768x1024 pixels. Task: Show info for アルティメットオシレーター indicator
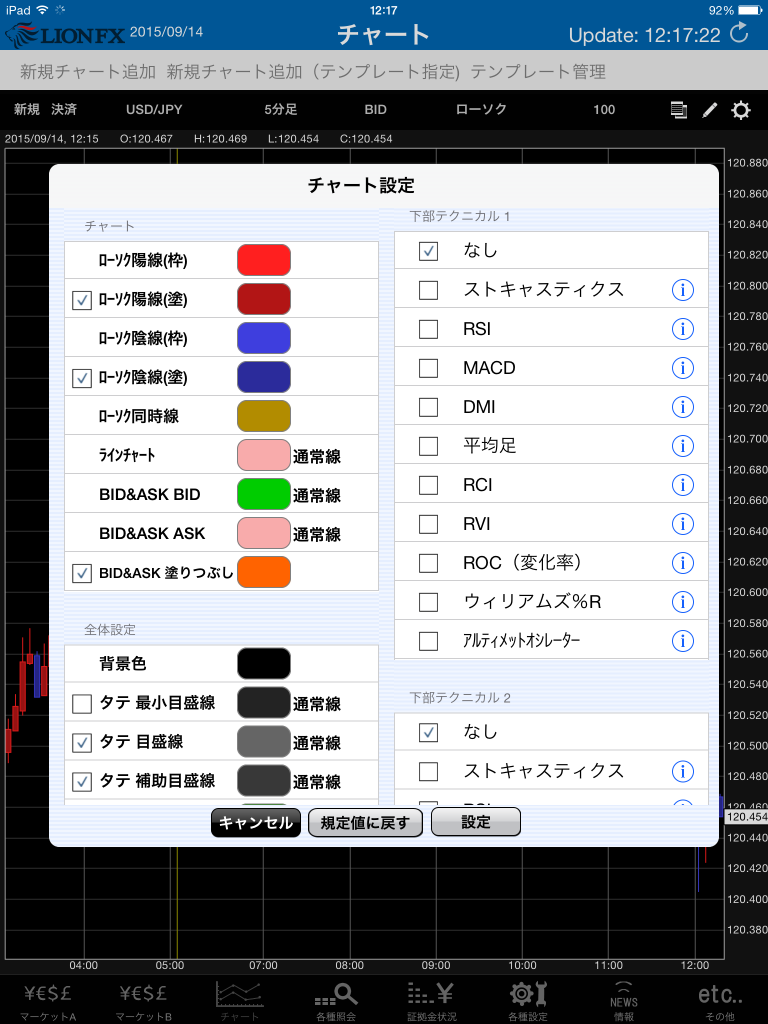coord(682,641)
